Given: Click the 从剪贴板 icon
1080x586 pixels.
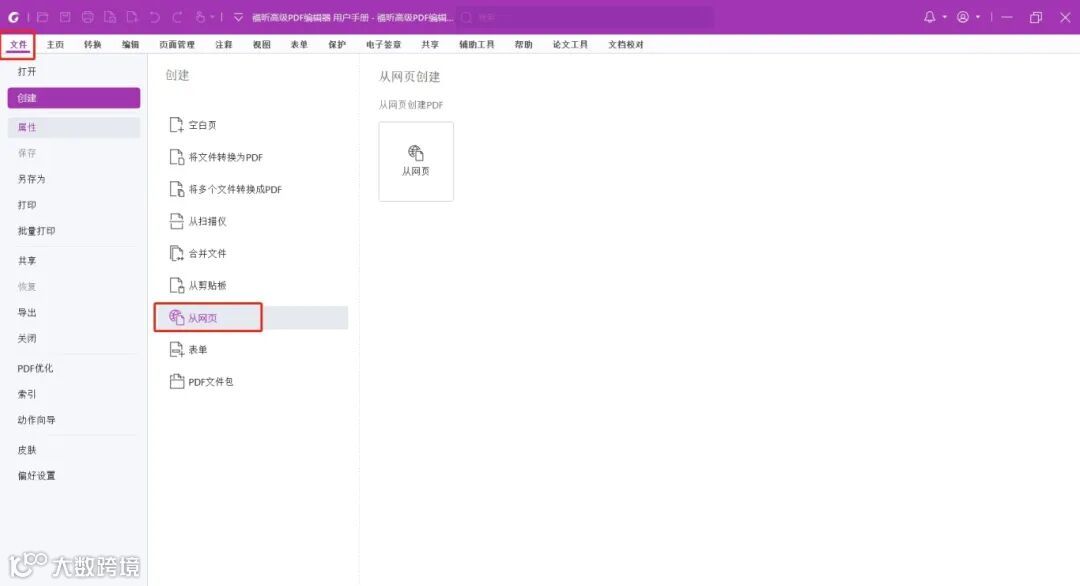Looking at the screenshot, I should point(176,285).
